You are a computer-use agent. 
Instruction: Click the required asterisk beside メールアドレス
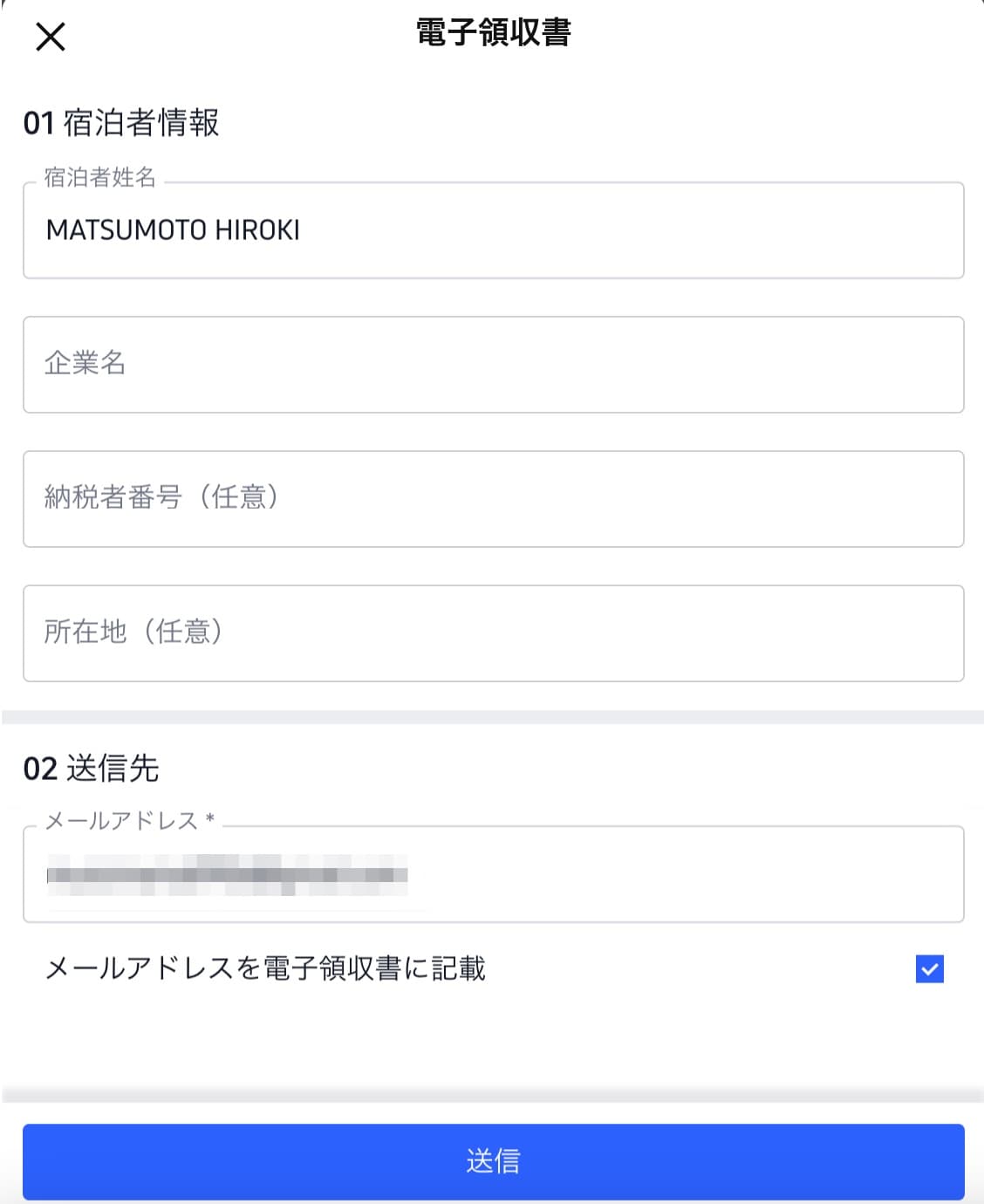tap(210, 819)
